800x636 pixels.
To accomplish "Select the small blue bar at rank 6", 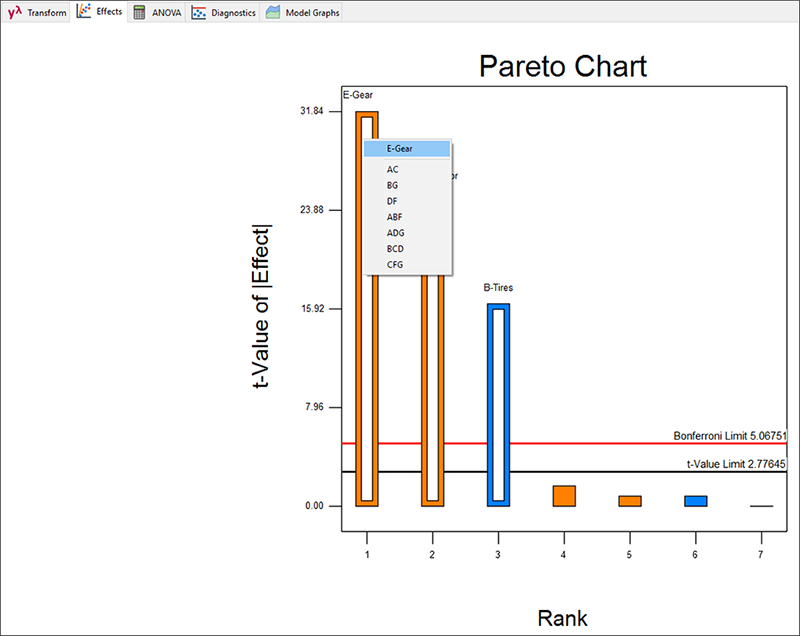I will click(x=695, y=501).
